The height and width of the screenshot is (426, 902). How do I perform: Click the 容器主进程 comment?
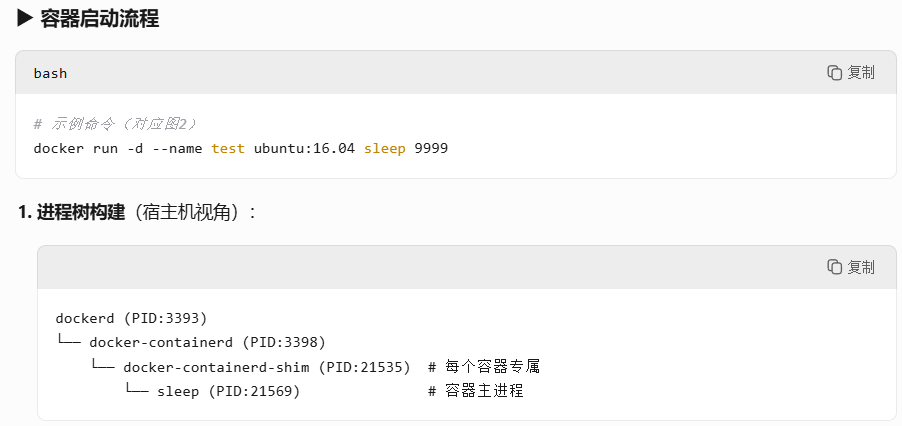(476, 392)
